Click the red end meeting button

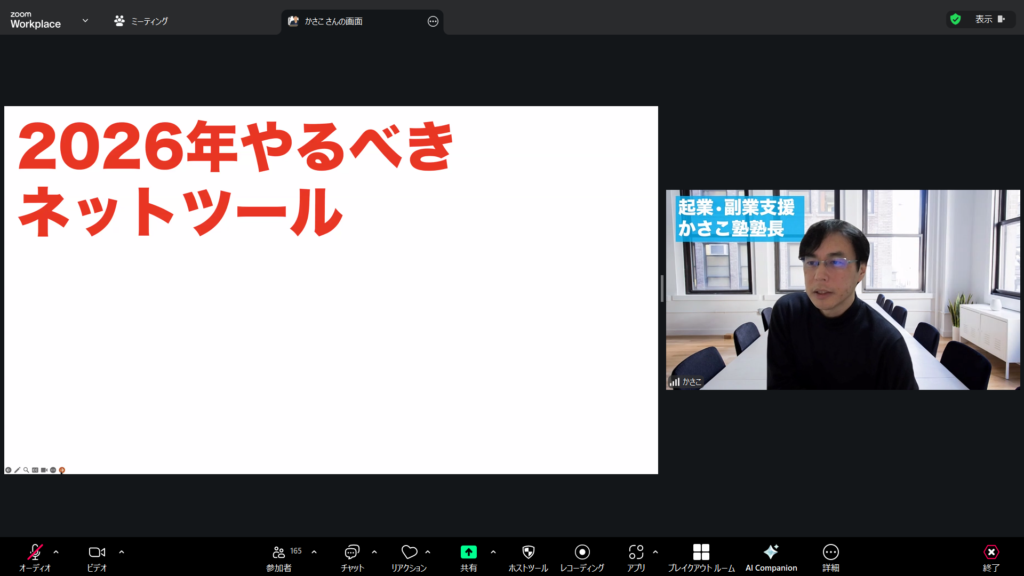(x=991, y=552)
